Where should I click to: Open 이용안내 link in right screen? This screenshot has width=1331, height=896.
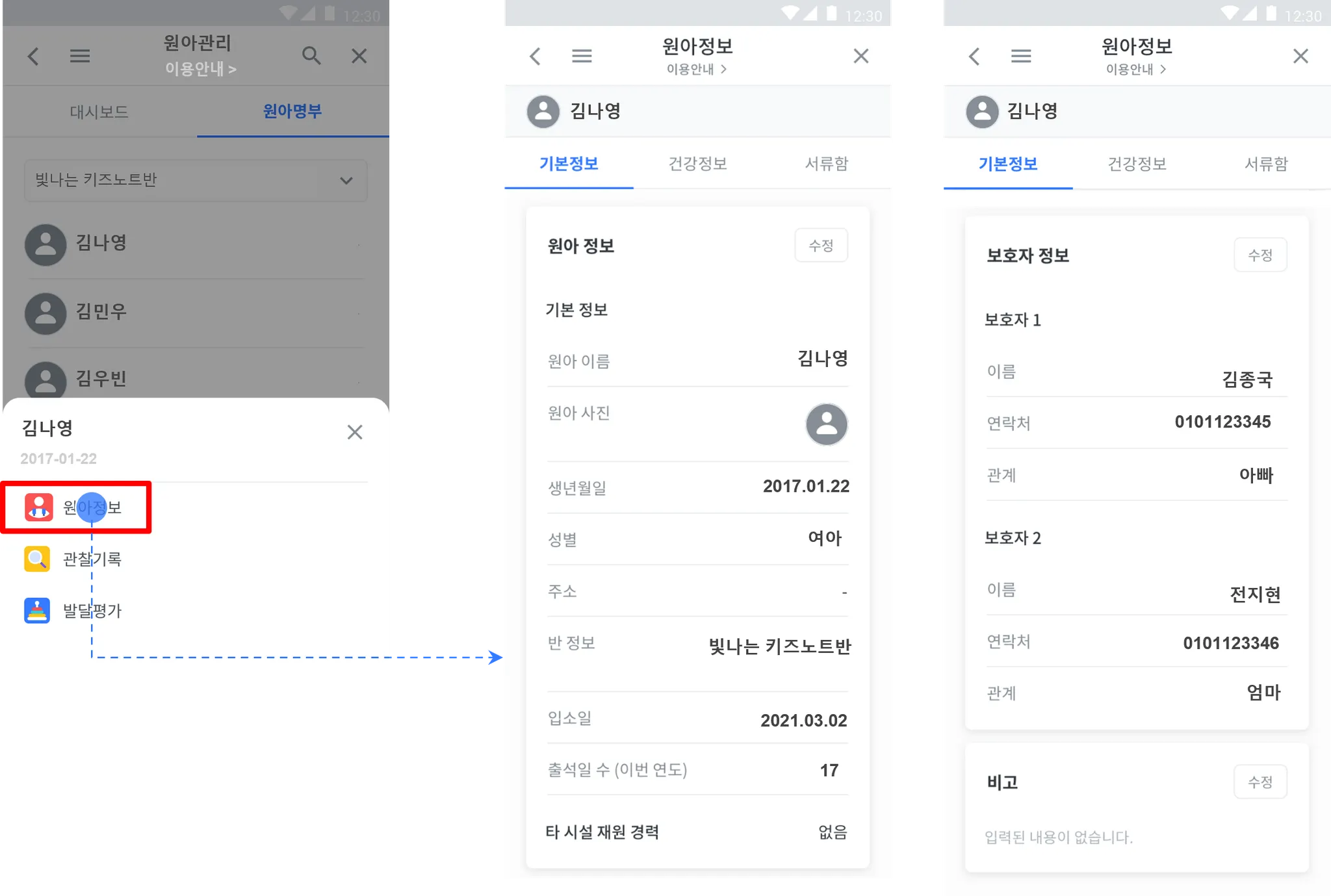pos(1136,69)
